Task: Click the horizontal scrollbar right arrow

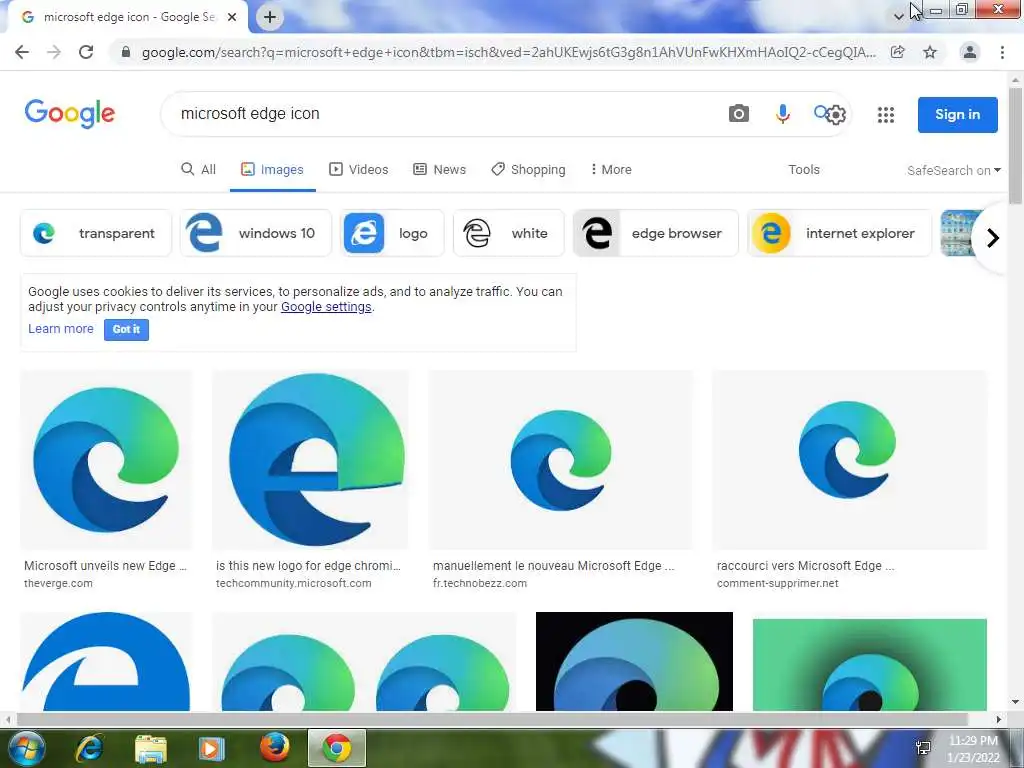Action: pos(999,719)
